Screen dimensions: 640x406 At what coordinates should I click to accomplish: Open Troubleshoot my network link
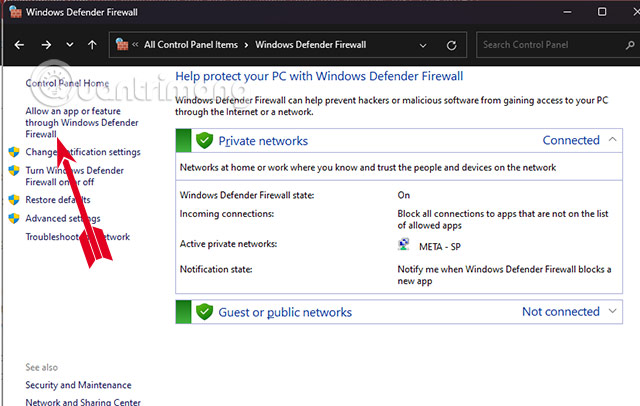78,237
